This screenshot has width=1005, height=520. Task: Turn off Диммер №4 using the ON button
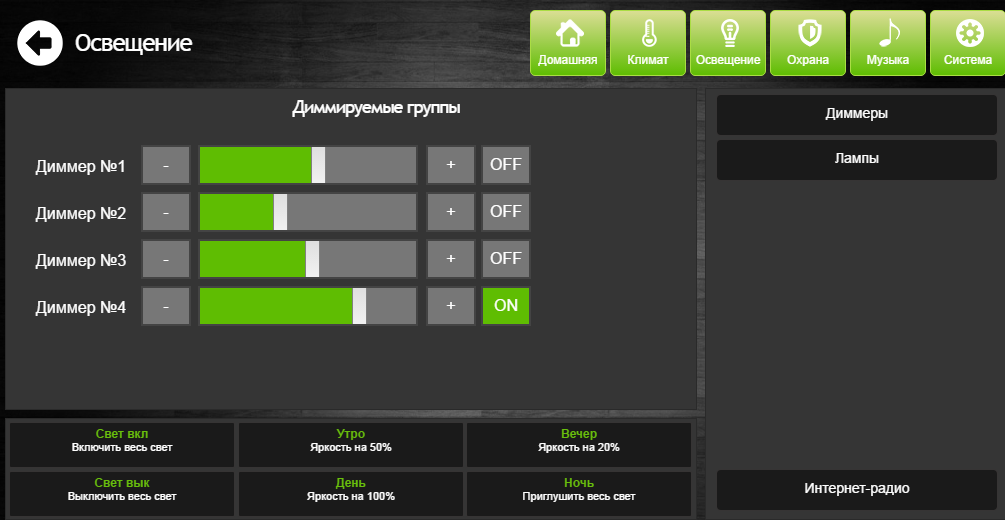[x=506, y=306]
